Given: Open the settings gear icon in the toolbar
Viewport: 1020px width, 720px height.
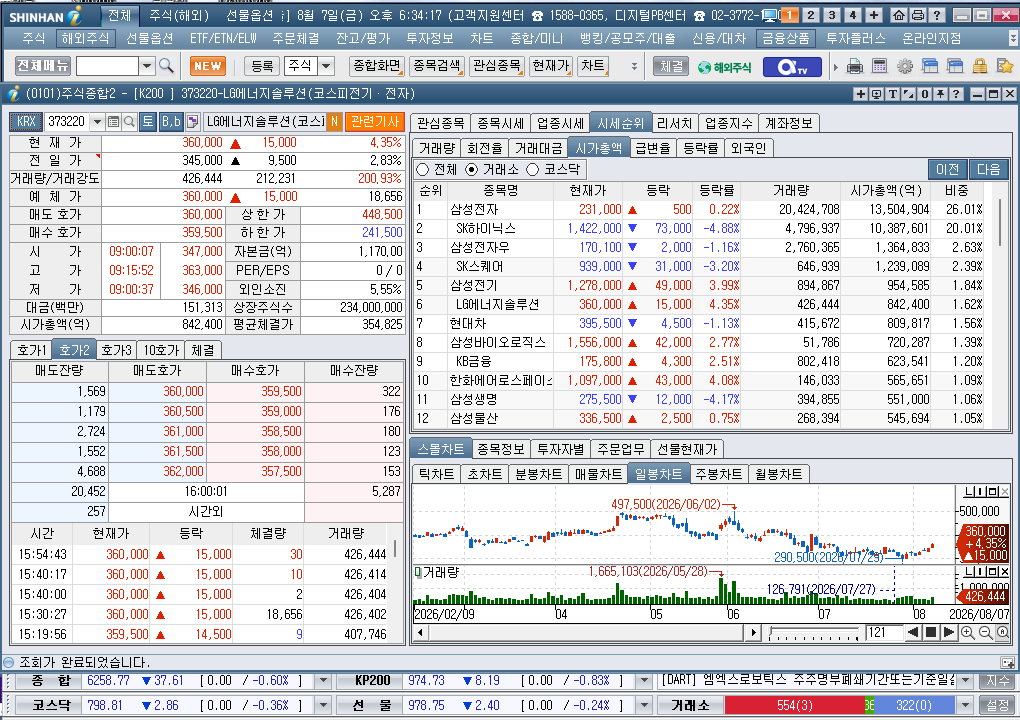Looking at the screenshot, I should (905, 66).
